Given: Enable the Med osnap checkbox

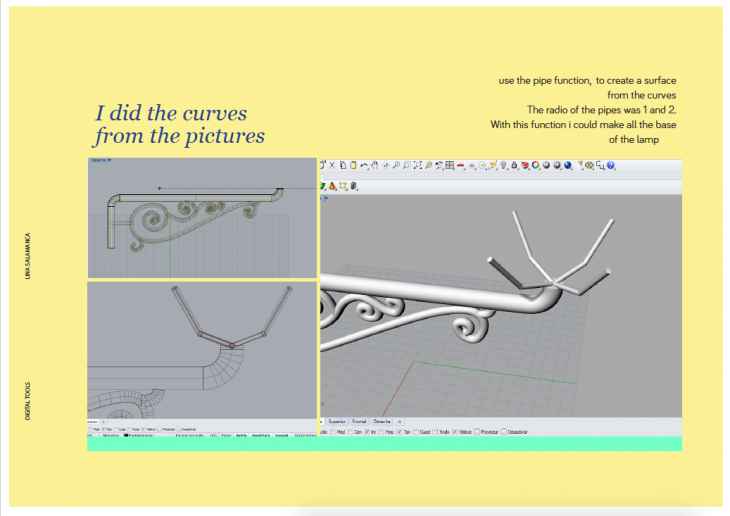Looking at the screenshot, I should 333,431.
